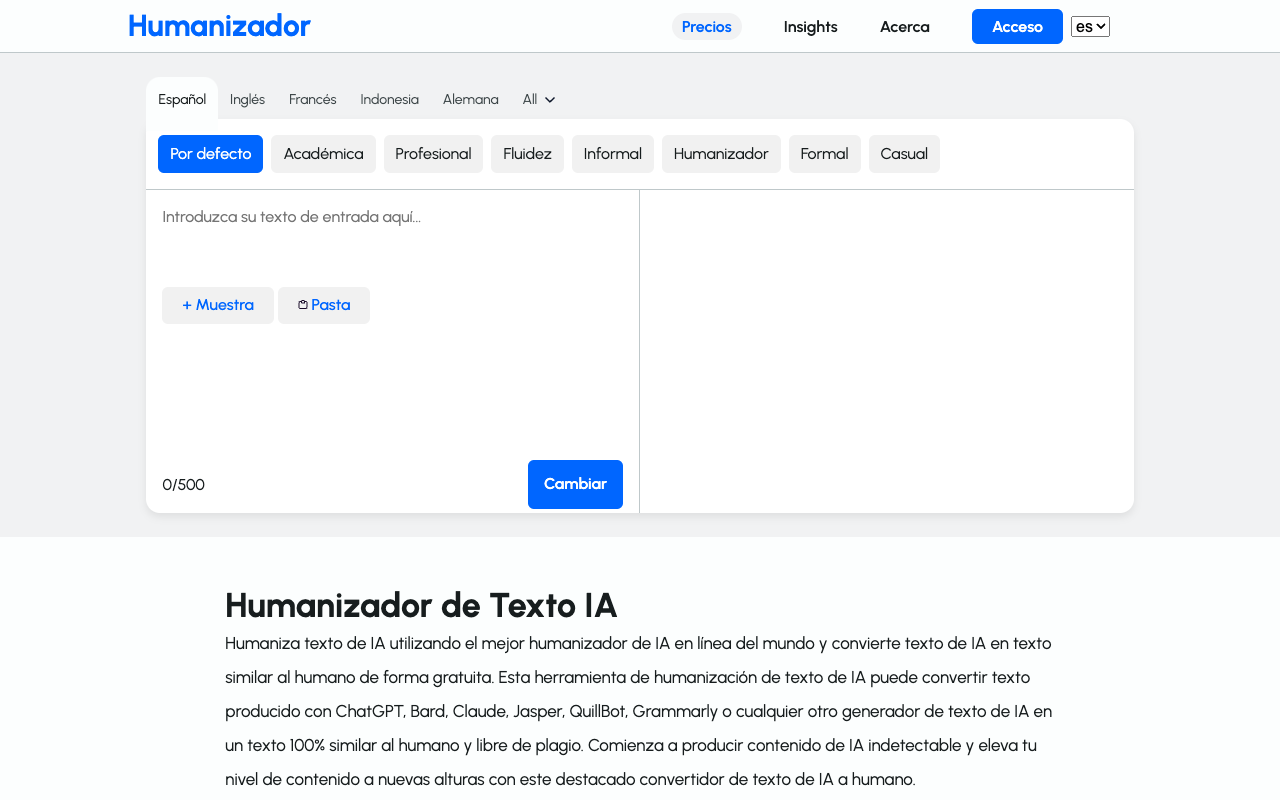Select the Por defecto mode
Image resolution: width=1280 pixels, height=800 pixels.
[210, 154]
